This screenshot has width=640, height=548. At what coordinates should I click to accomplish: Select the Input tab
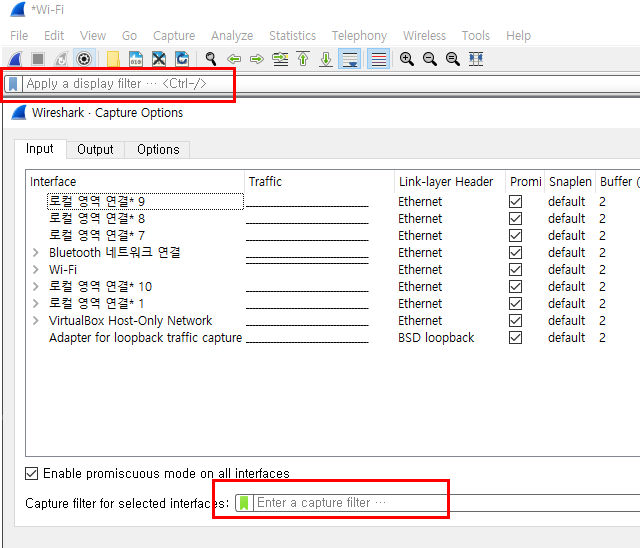point(40,149)
